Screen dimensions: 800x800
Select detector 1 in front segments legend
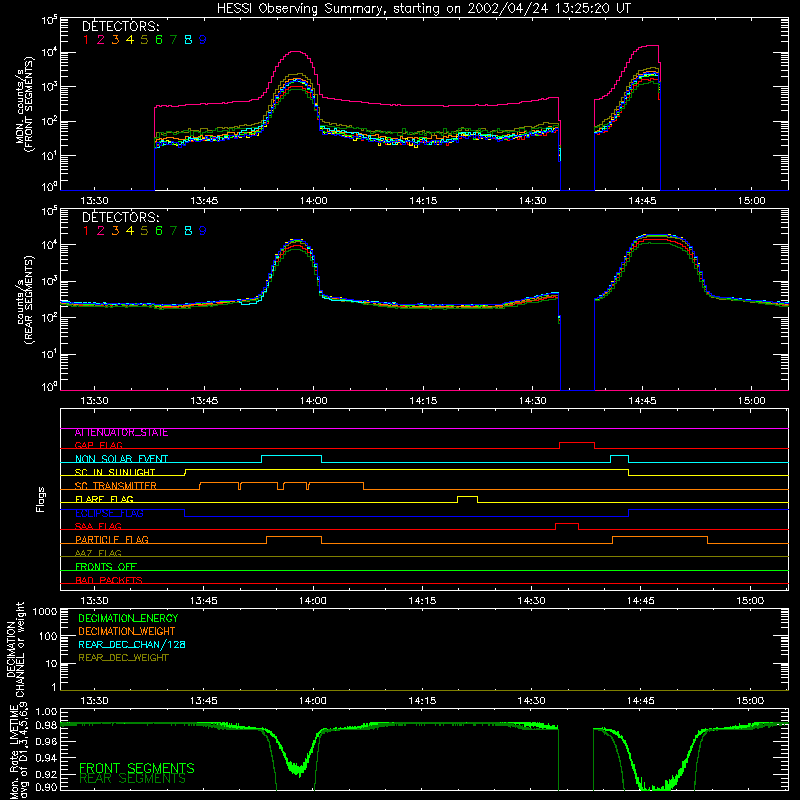tap(86, 40)
